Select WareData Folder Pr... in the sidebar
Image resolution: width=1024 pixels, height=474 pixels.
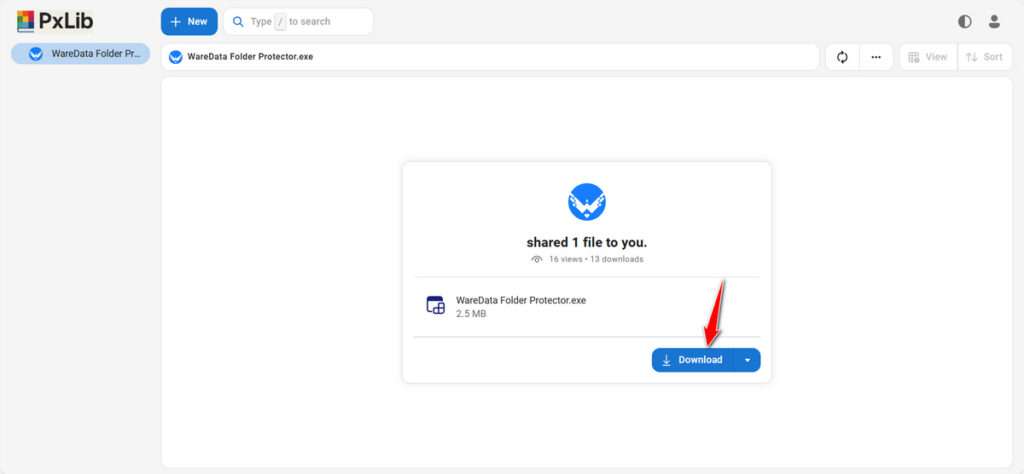coord(81,54)
